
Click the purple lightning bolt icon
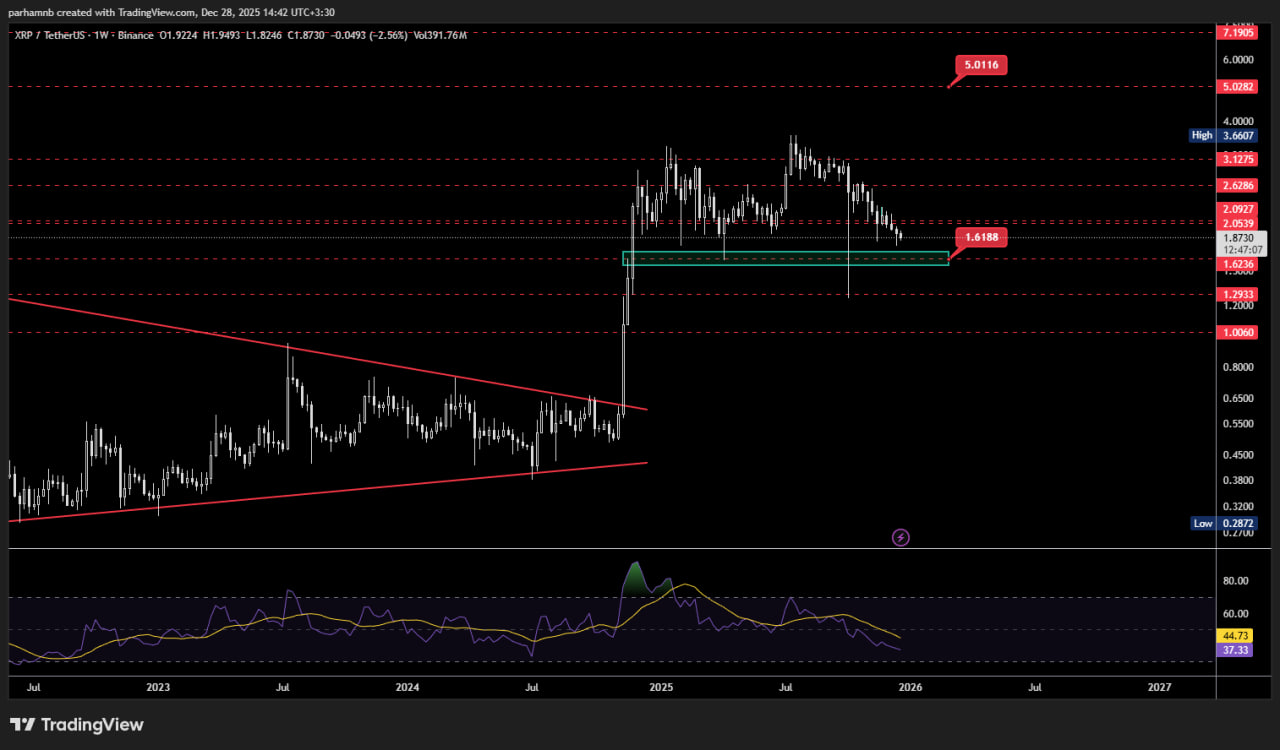[900, 538]
